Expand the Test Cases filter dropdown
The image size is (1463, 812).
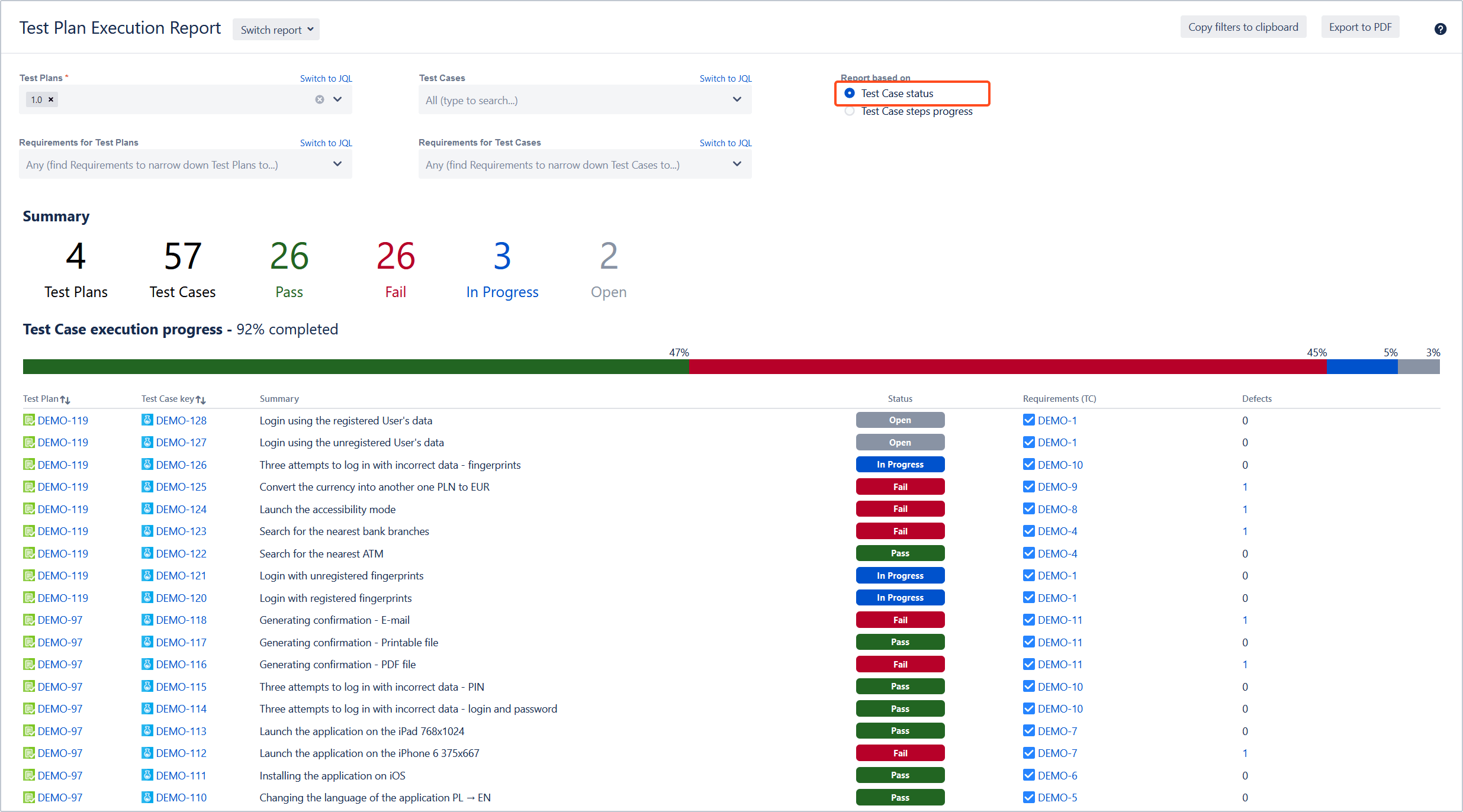tap(737, 99)
